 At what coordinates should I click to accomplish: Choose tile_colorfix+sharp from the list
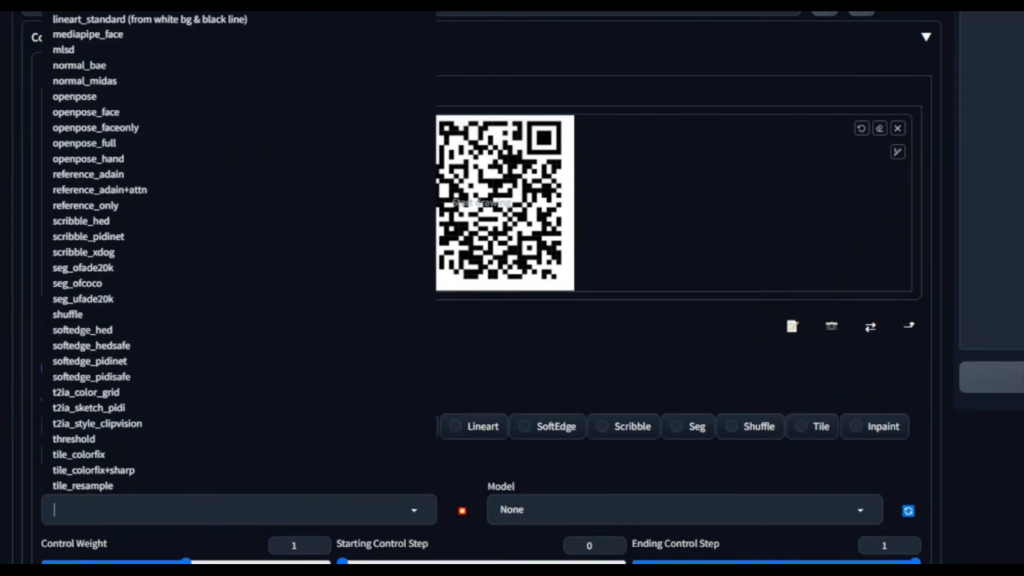[93, 470]
